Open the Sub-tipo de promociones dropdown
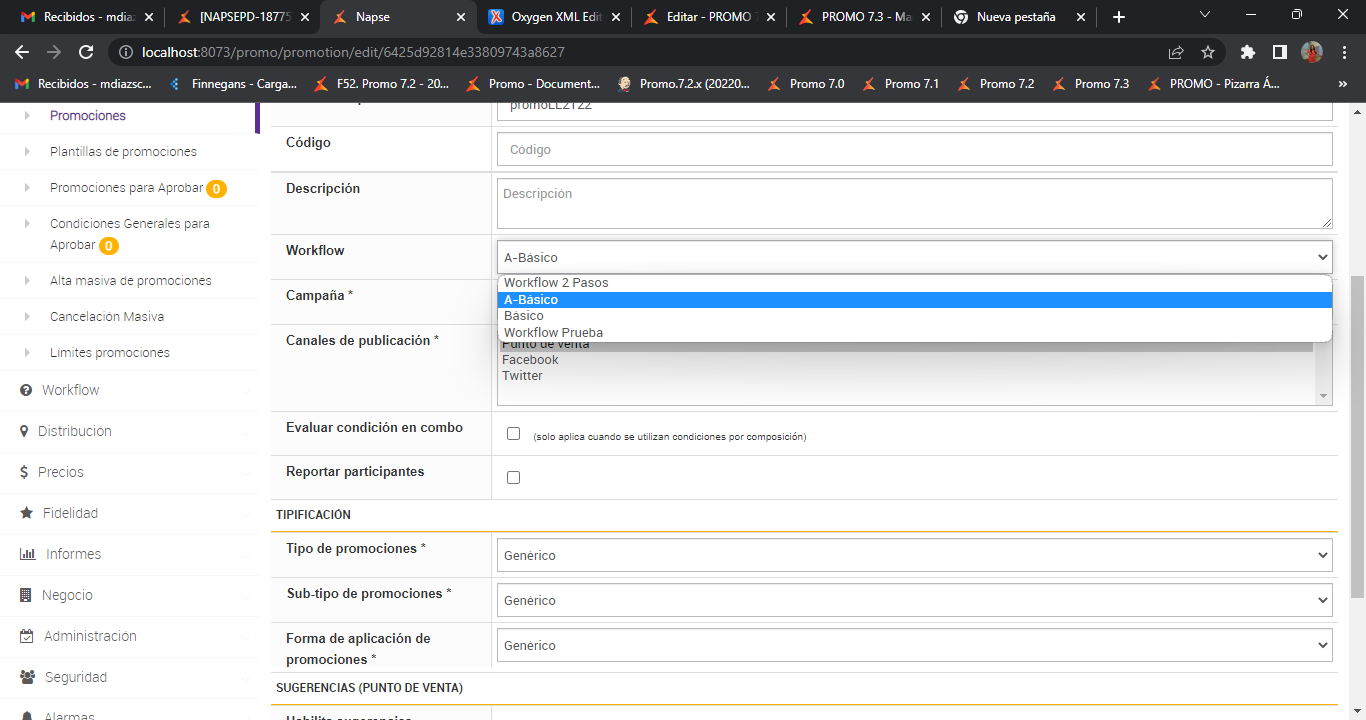Screen dimensions: 1366x720 coord(914,600)
